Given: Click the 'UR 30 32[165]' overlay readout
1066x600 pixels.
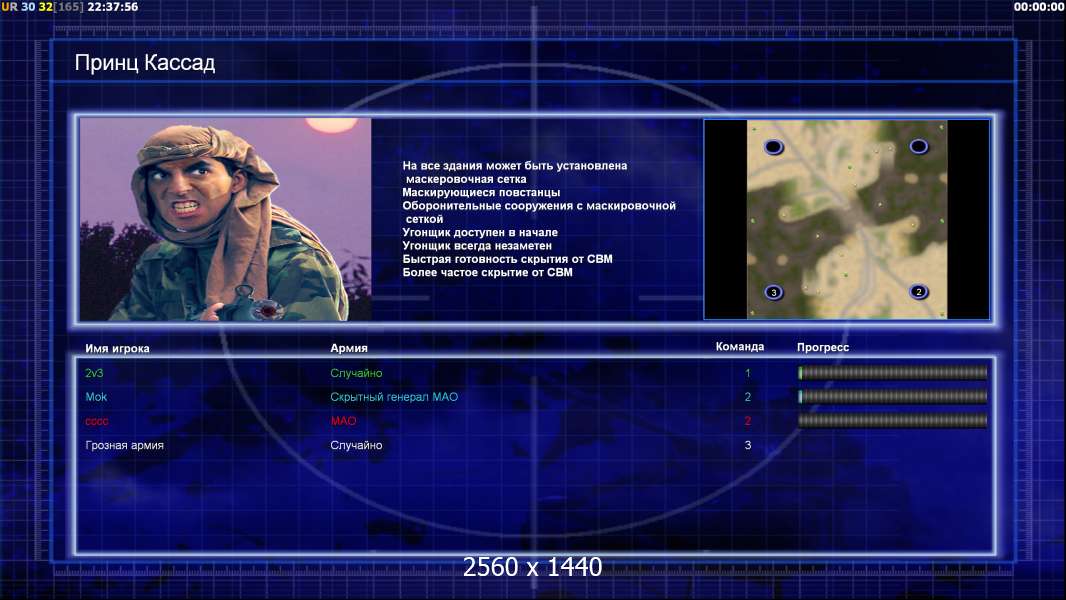Looking at the screenshot, I should pos(43,7).
